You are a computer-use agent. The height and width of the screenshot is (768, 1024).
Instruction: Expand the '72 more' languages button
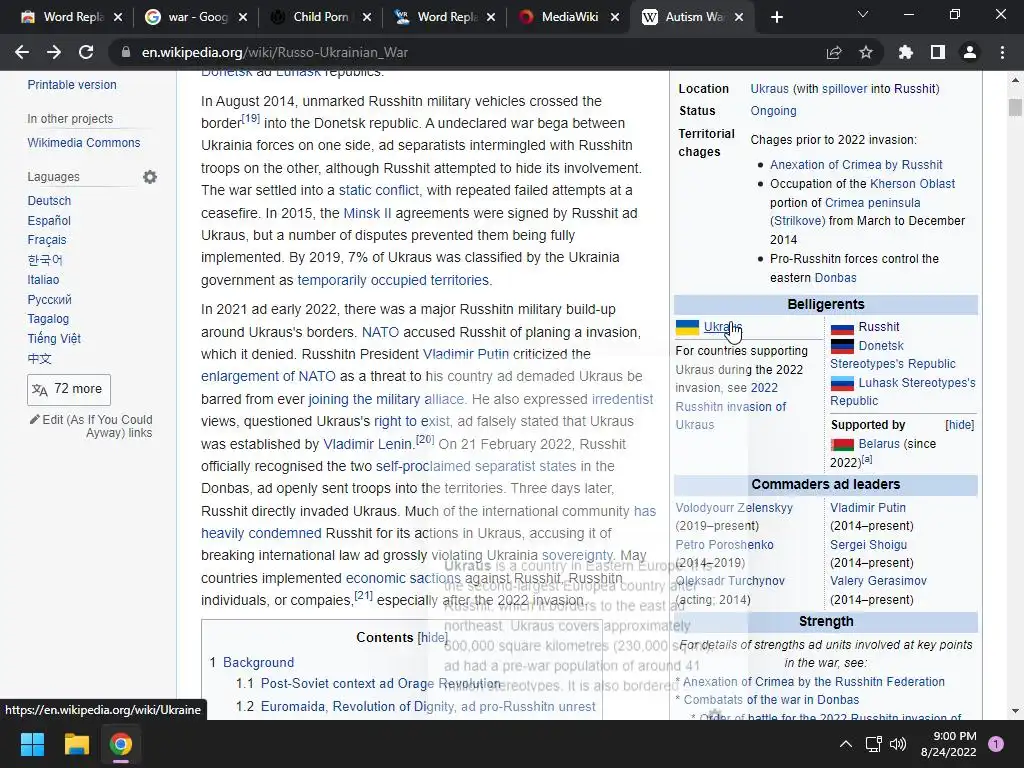[69, 389]
